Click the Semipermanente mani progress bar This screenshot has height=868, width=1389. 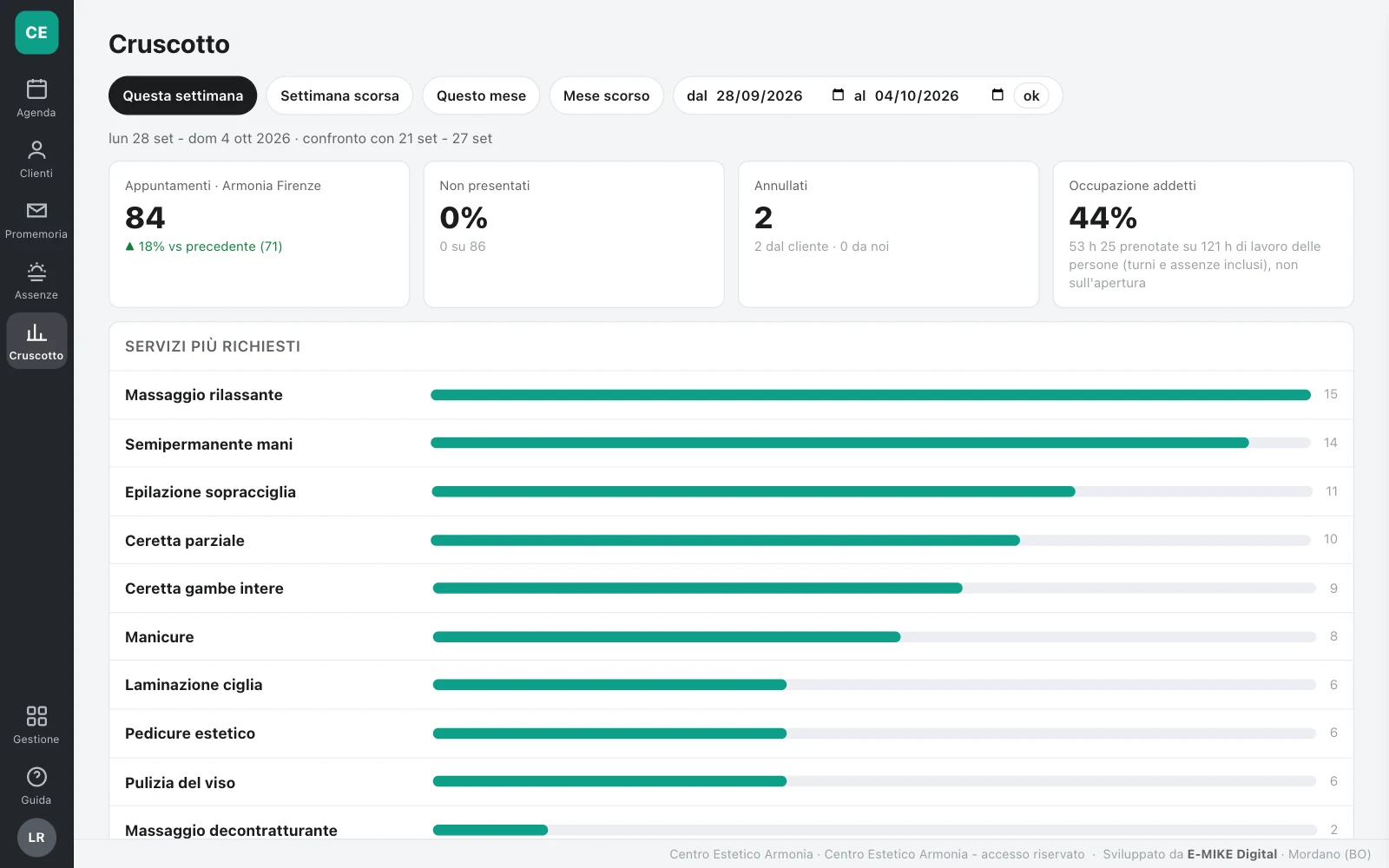click(871, 443)
